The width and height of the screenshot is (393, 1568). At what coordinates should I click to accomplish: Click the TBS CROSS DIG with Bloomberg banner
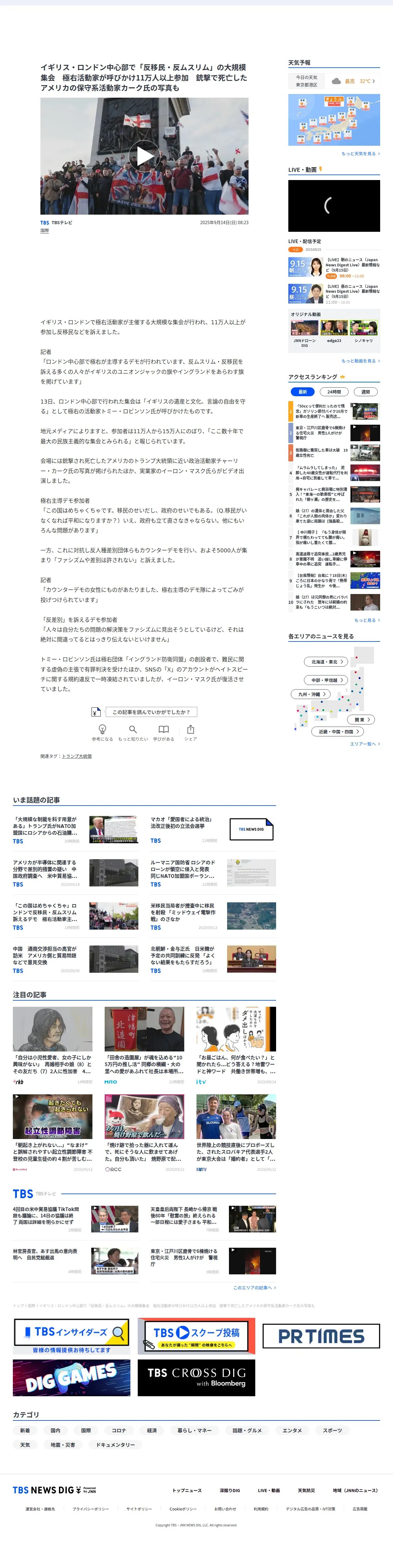tap(196, 1378)
